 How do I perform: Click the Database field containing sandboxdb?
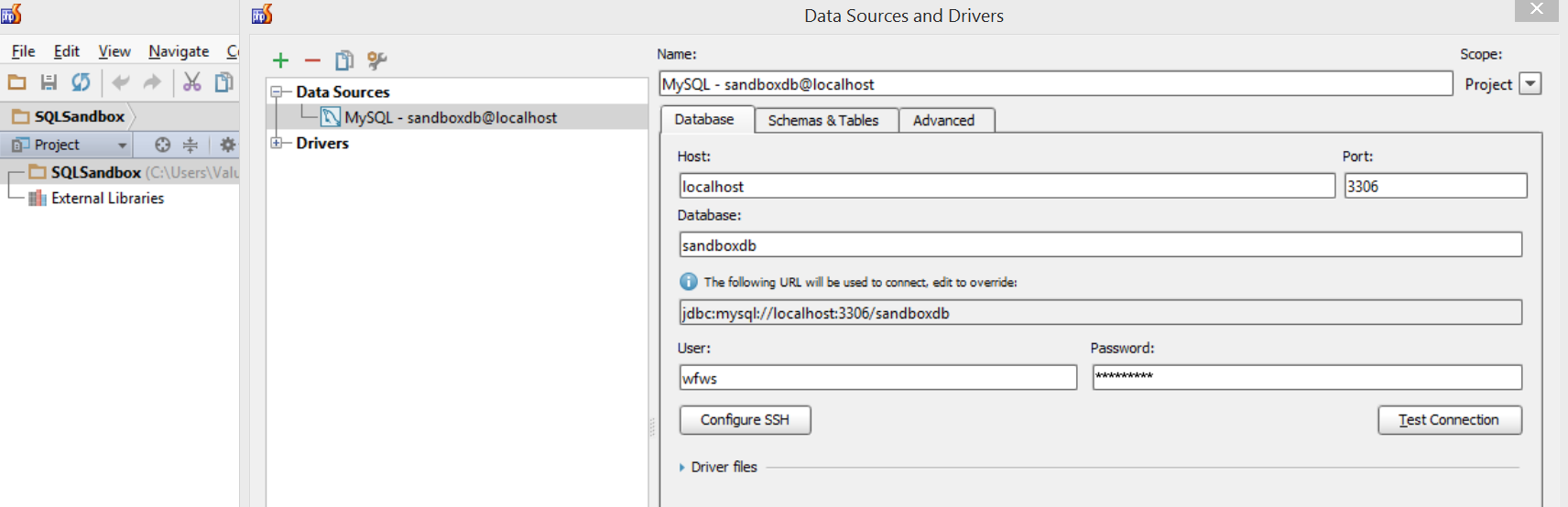1100,244
